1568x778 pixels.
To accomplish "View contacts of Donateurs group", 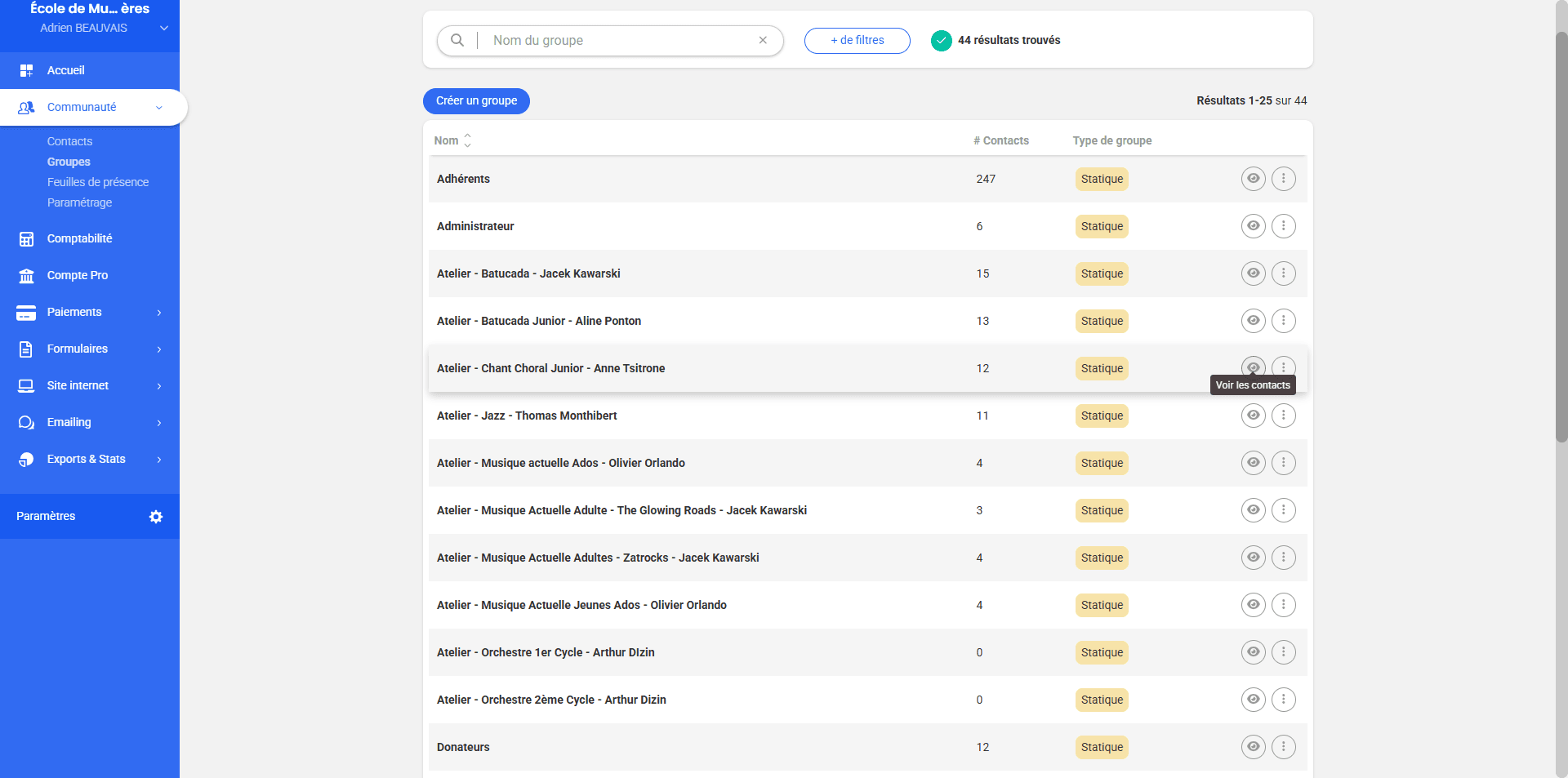I will 1253,747.
